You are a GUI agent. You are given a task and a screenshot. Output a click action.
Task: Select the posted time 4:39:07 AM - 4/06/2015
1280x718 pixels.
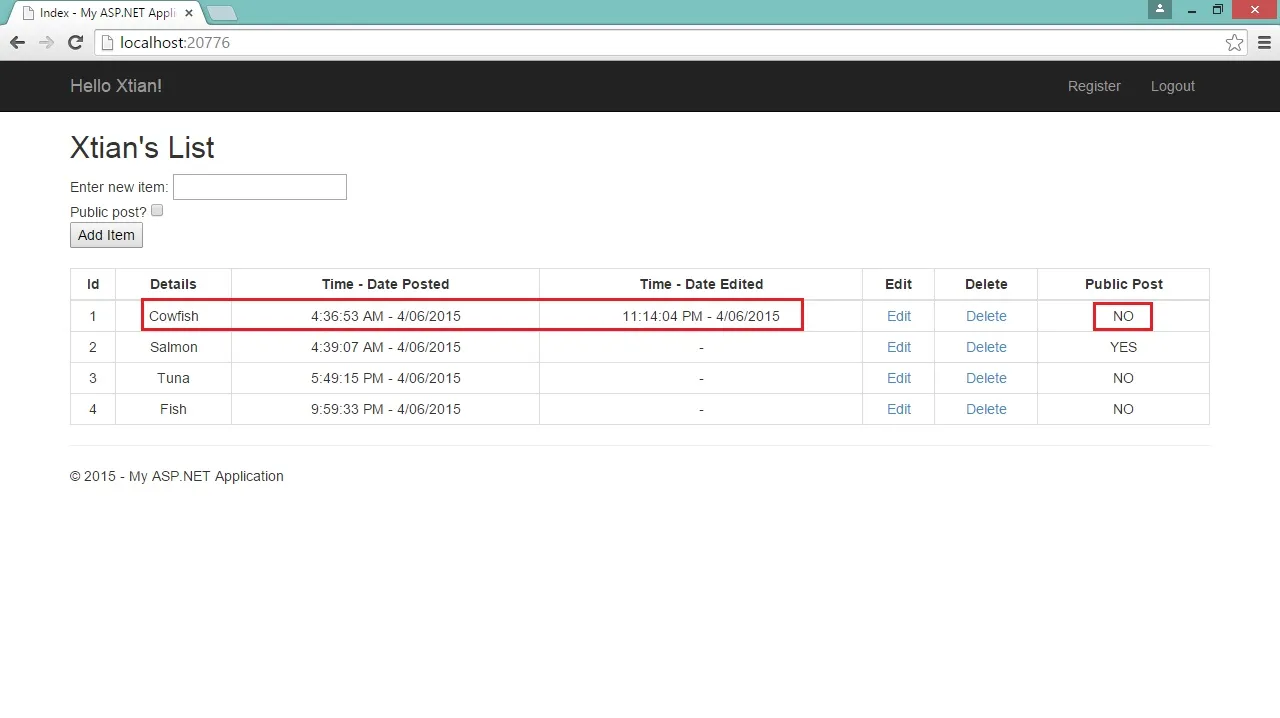click(x=386, y=347)
